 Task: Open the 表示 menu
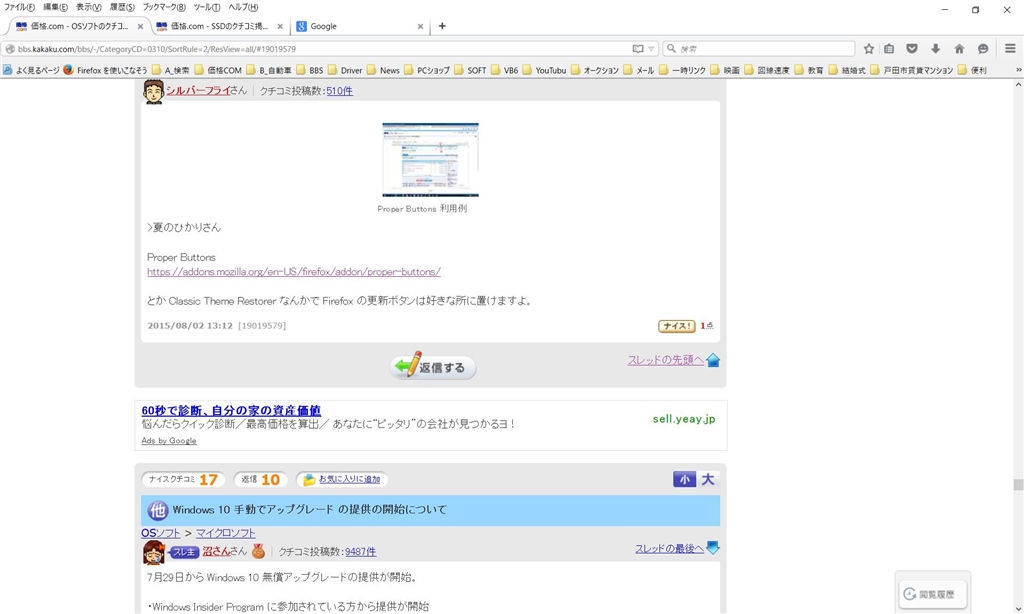88,7
